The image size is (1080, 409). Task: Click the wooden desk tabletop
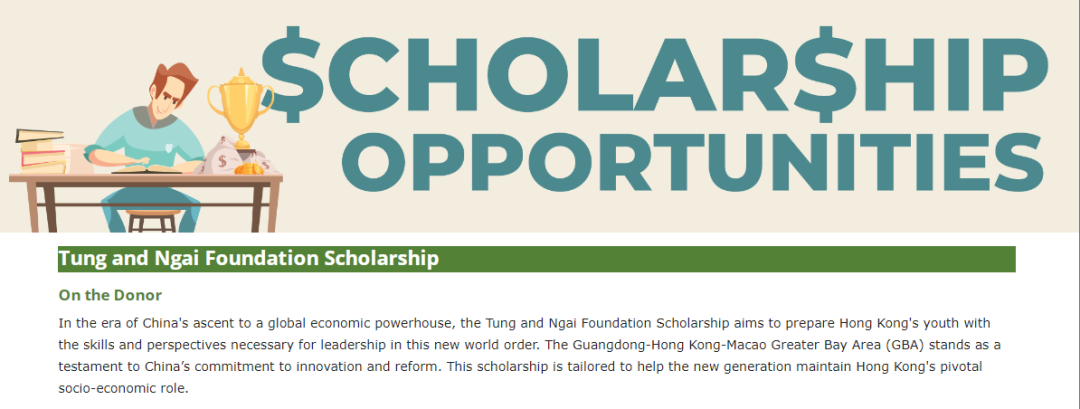145,179
